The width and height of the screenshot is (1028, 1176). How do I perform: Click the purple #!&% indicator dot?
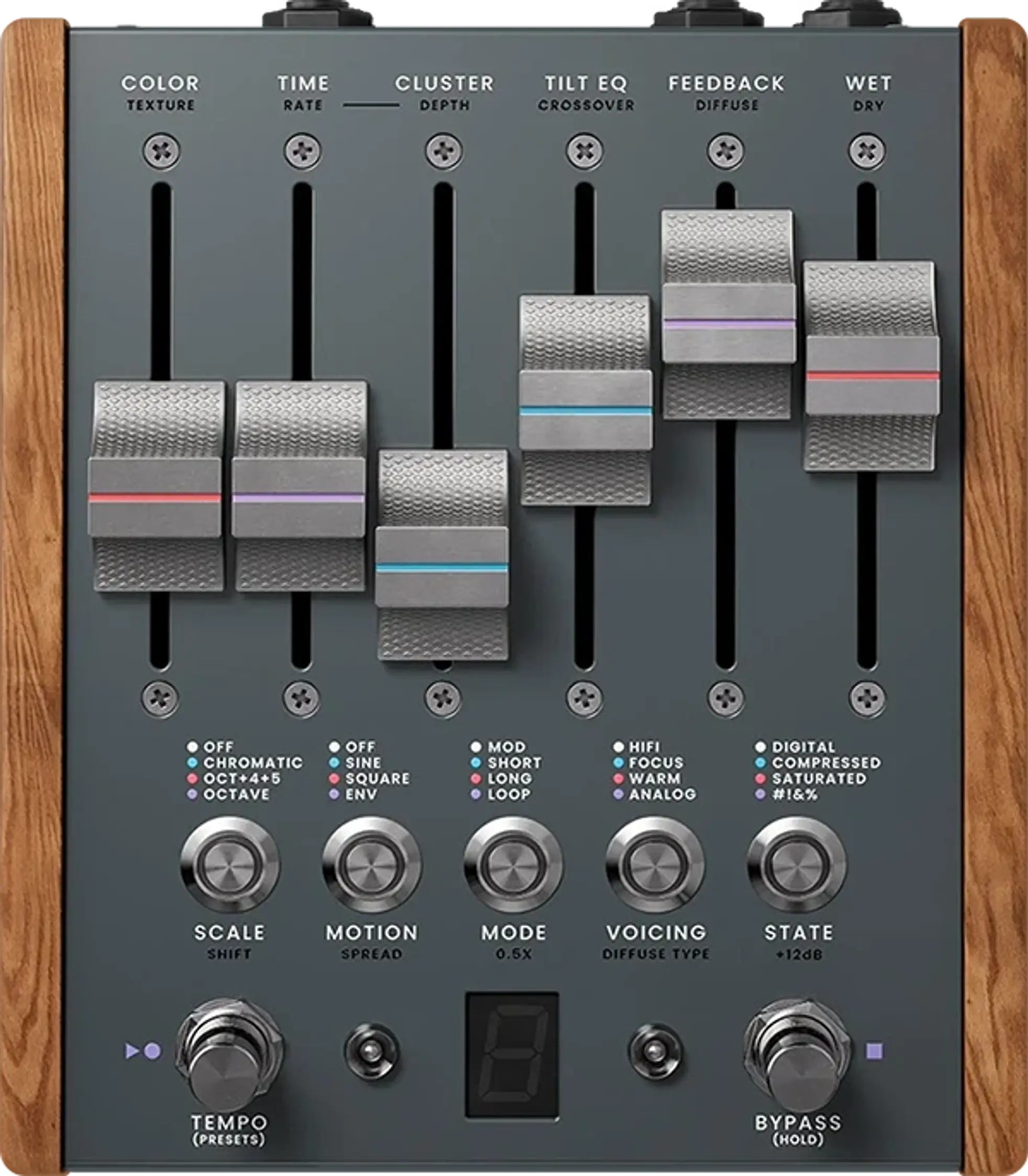(x=760, y=795)
